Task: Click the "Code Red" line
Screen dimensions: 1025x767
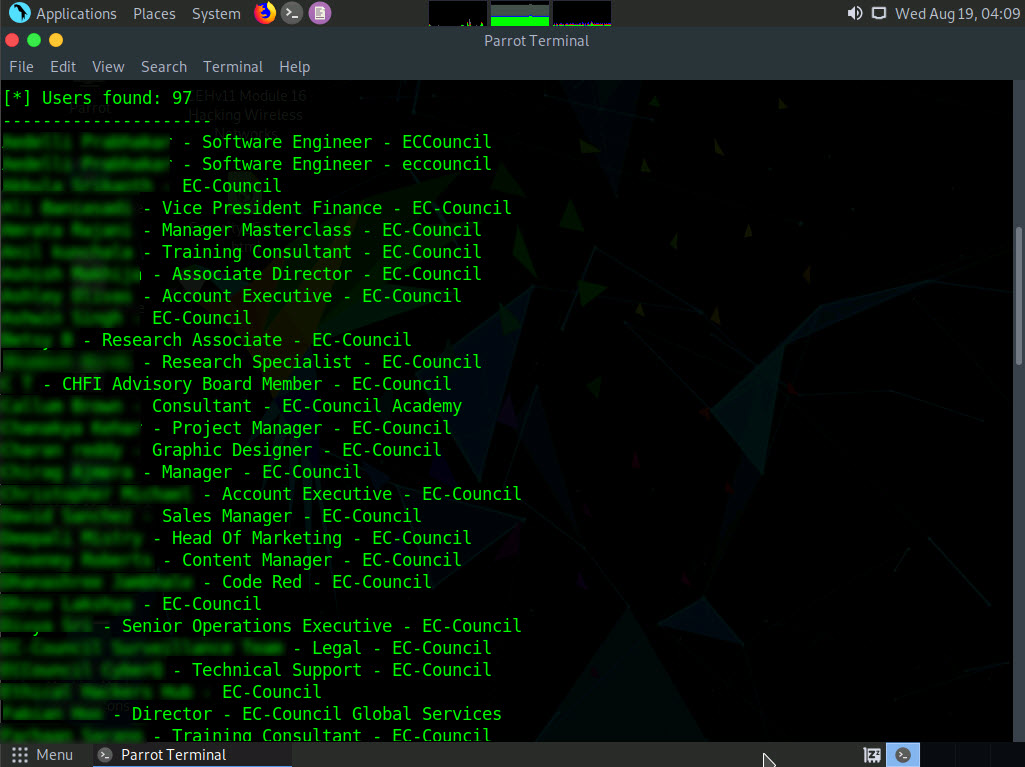Action: click(217, 582)
